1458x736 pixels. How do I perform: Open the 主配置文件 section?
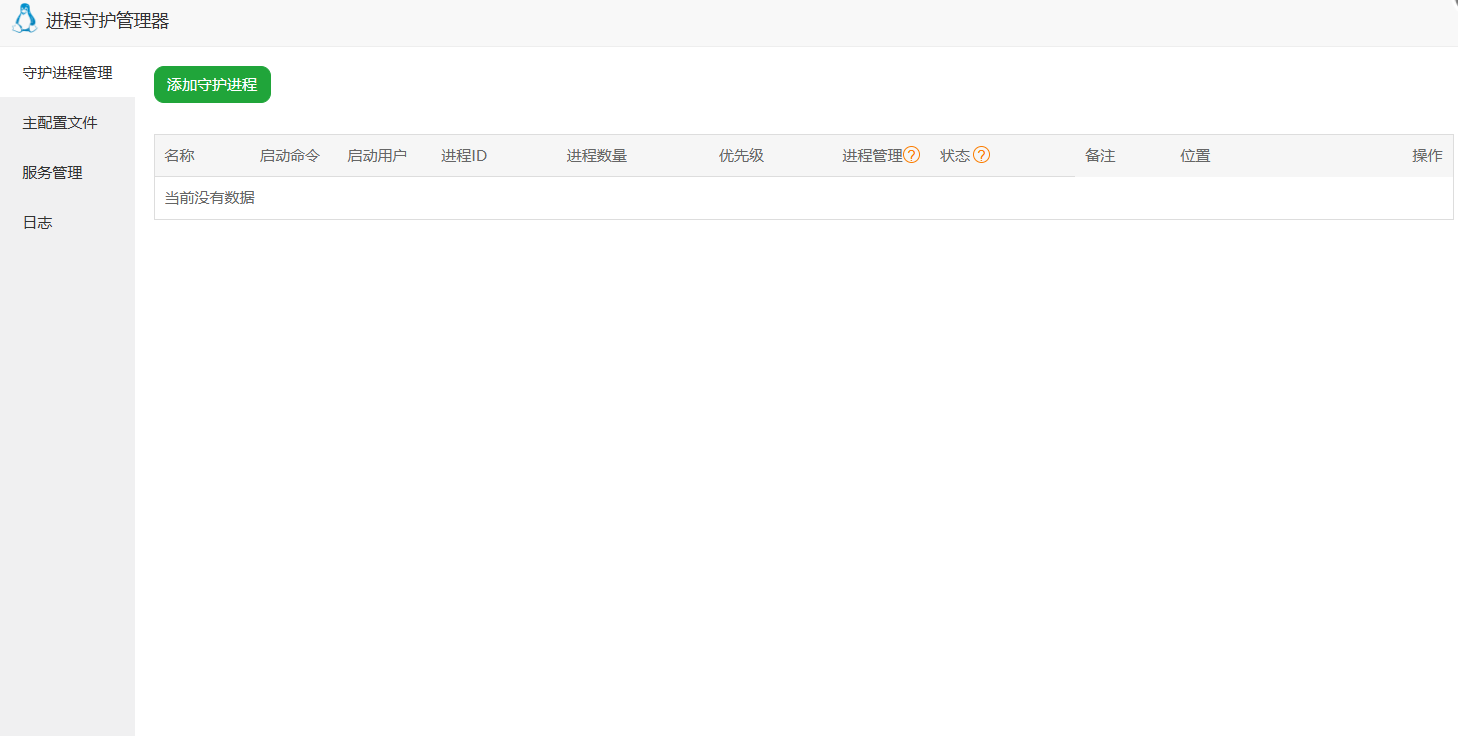[x=60, y=122]
